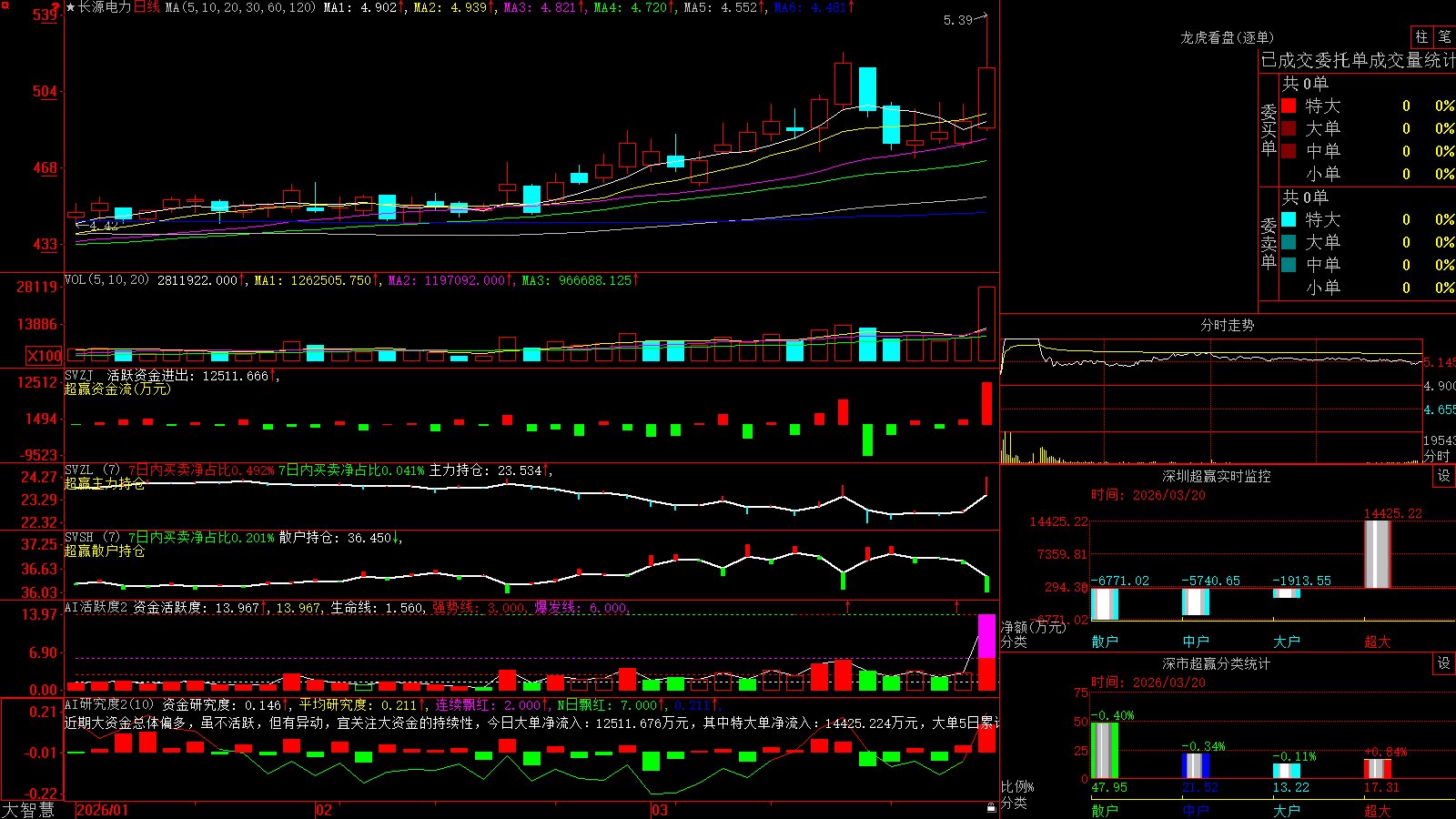The image size is (1456, 819).
Task: Click the 爆发线: 6.000 value
Action: (581, 607)
